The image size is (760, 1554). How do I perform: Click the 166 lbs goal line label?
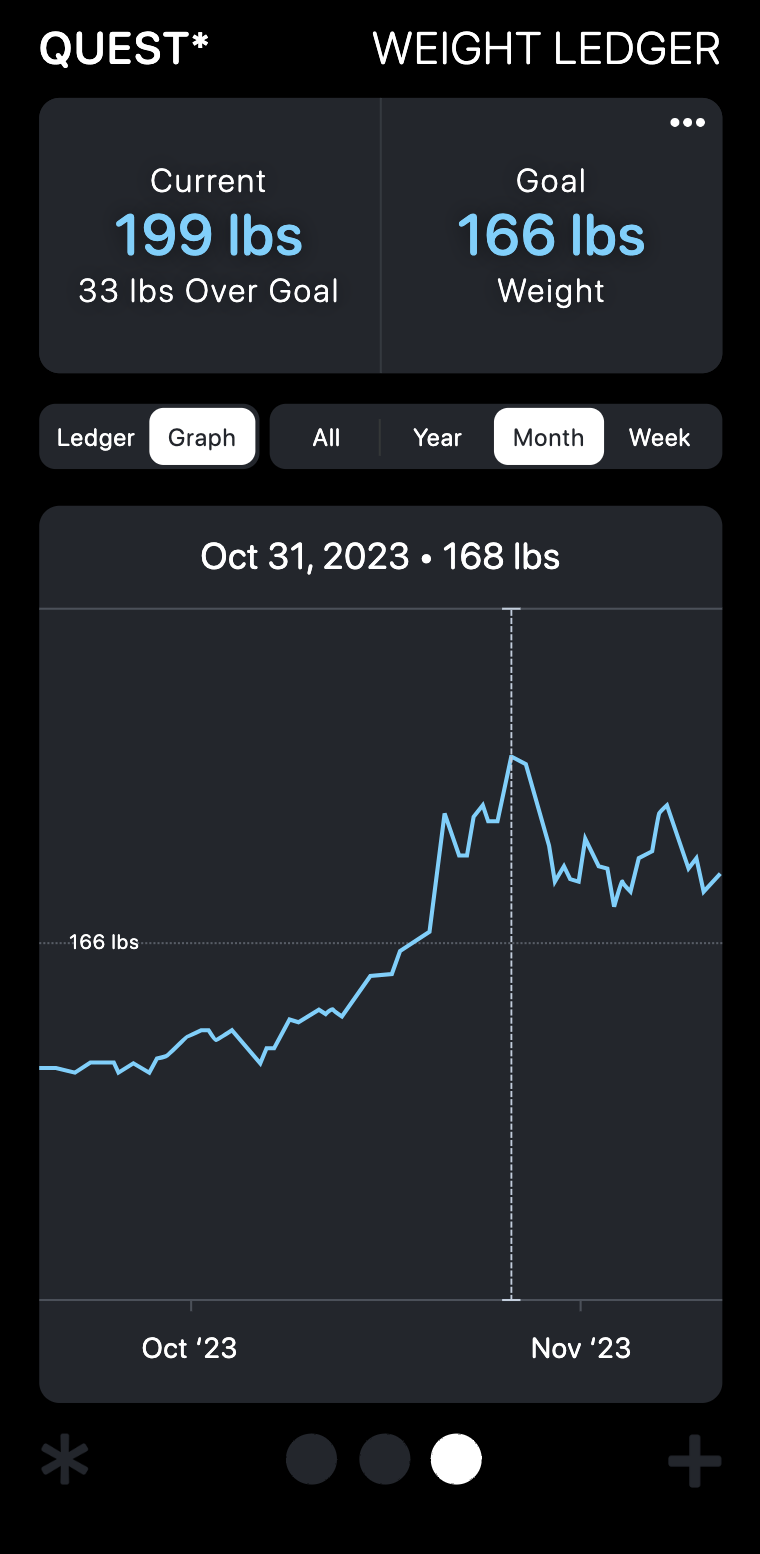(x=104, y=942)
